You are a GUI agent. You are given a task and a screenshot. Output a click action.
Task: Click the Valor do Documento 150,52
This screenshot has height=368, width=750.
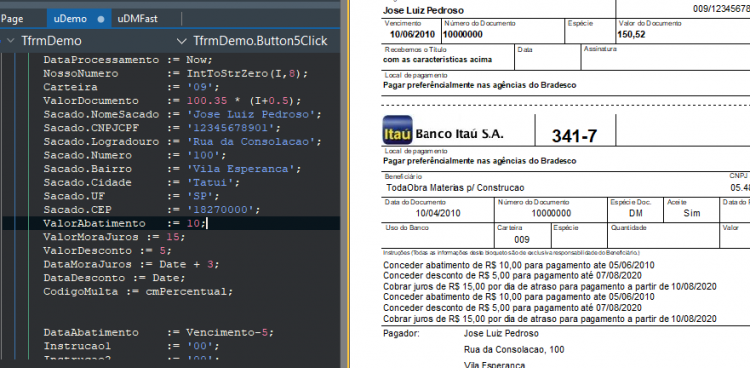click(631, 34)
